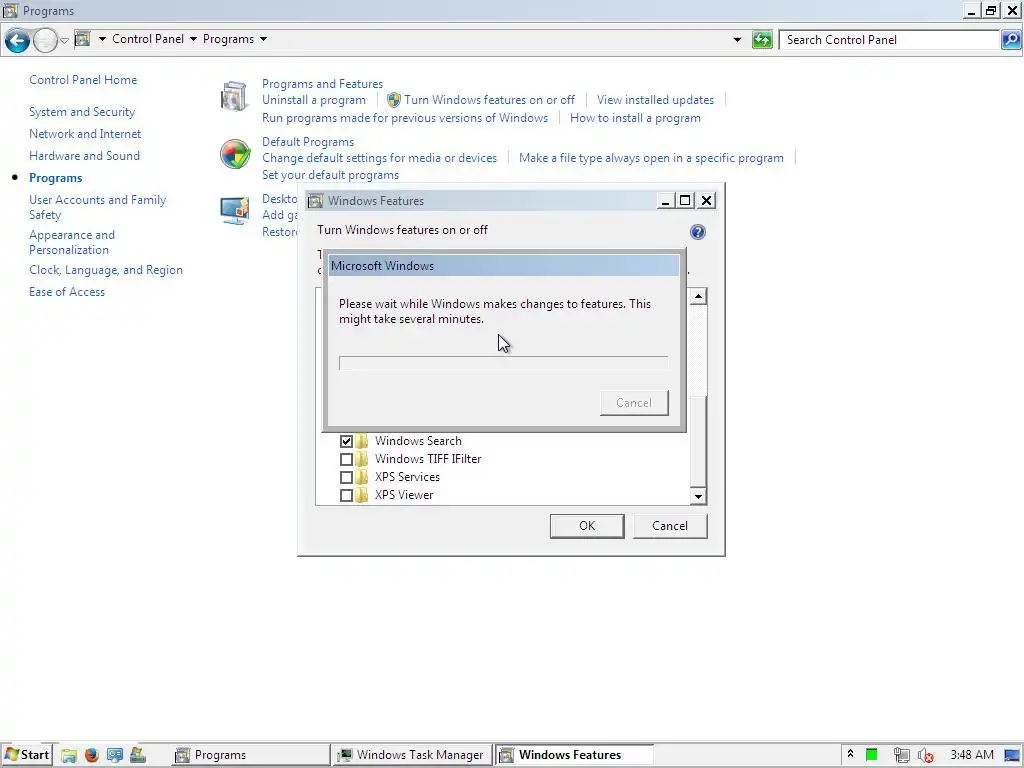Expand the arrow after Control Panel breadcrumb
1024x768 pixels.
(193, 39)
